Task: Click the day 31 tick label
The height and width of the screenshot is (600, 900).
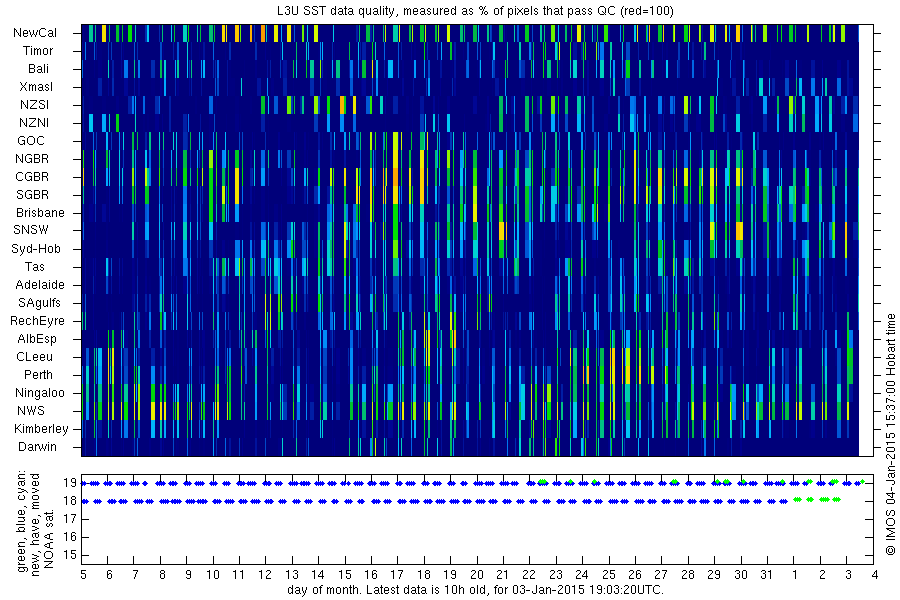Action: [767, 575]
